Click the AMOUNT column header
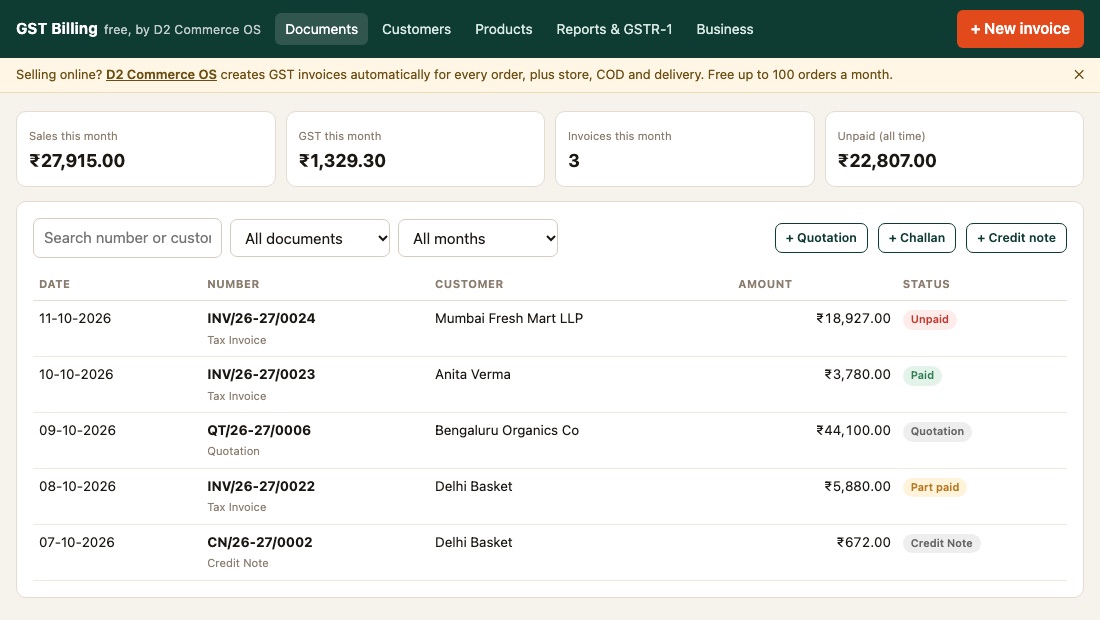Image resolution: width=1100 pixels, height=620 pixels. point(765,284)
